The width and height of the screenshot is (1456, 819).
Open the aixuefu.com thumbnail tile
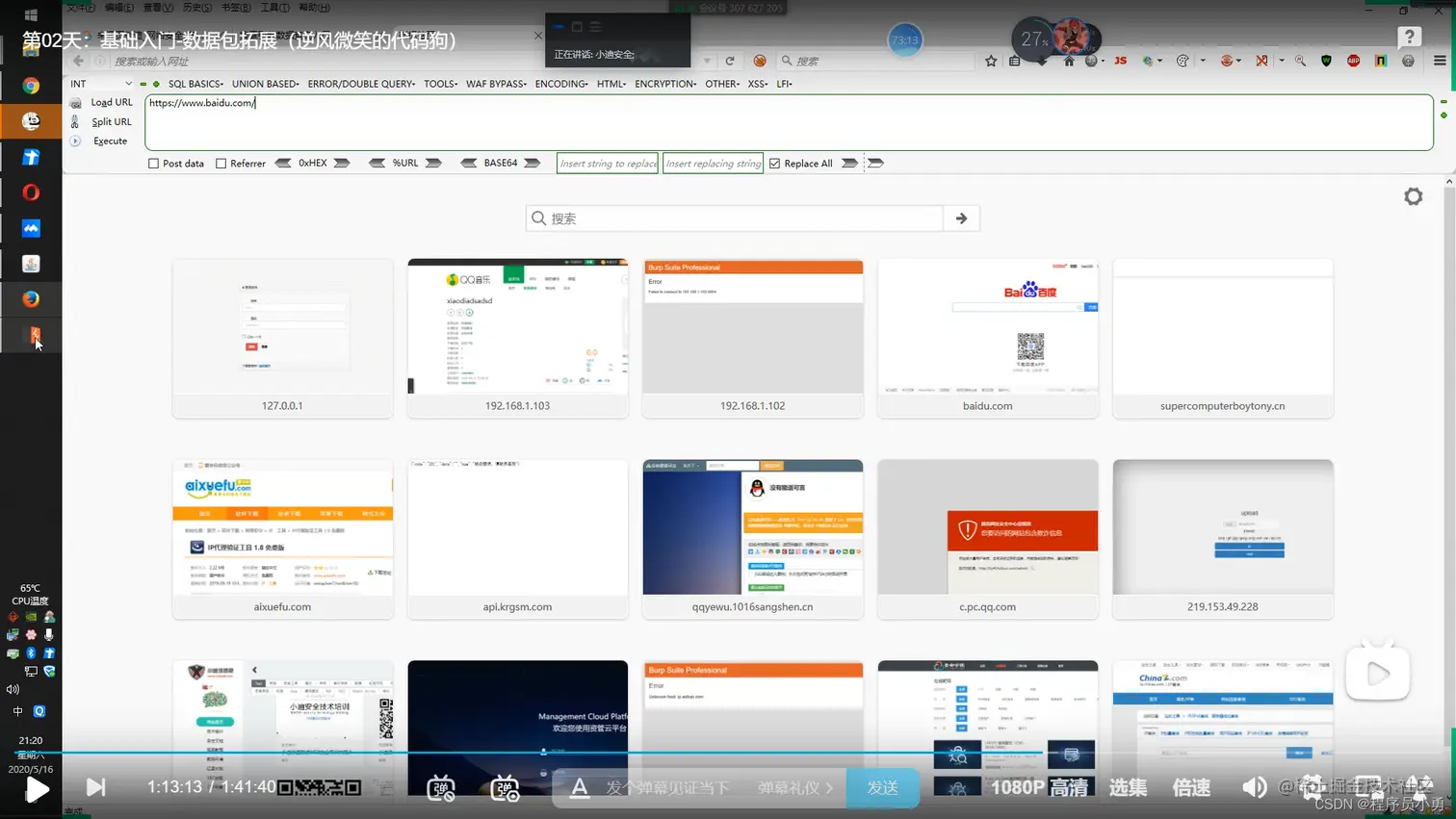(283, 539)
